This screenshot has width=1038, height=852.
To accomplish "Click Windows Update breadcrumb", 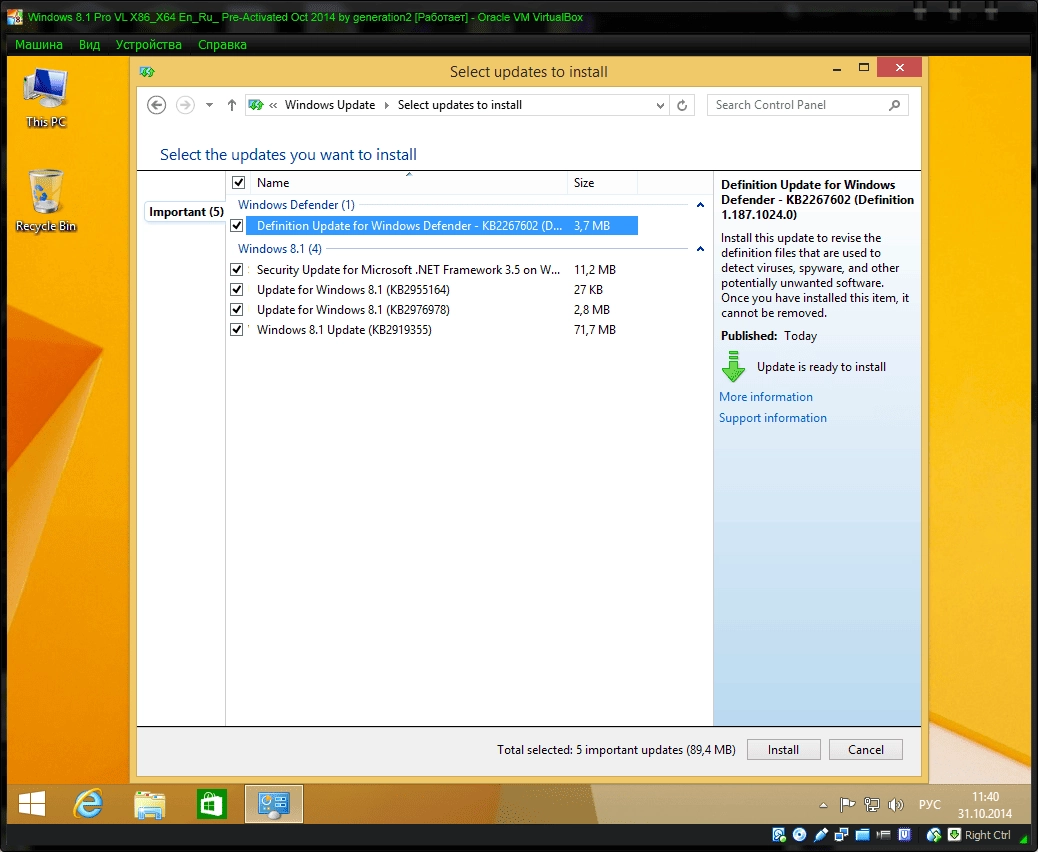I will click(x=330, y=105).
